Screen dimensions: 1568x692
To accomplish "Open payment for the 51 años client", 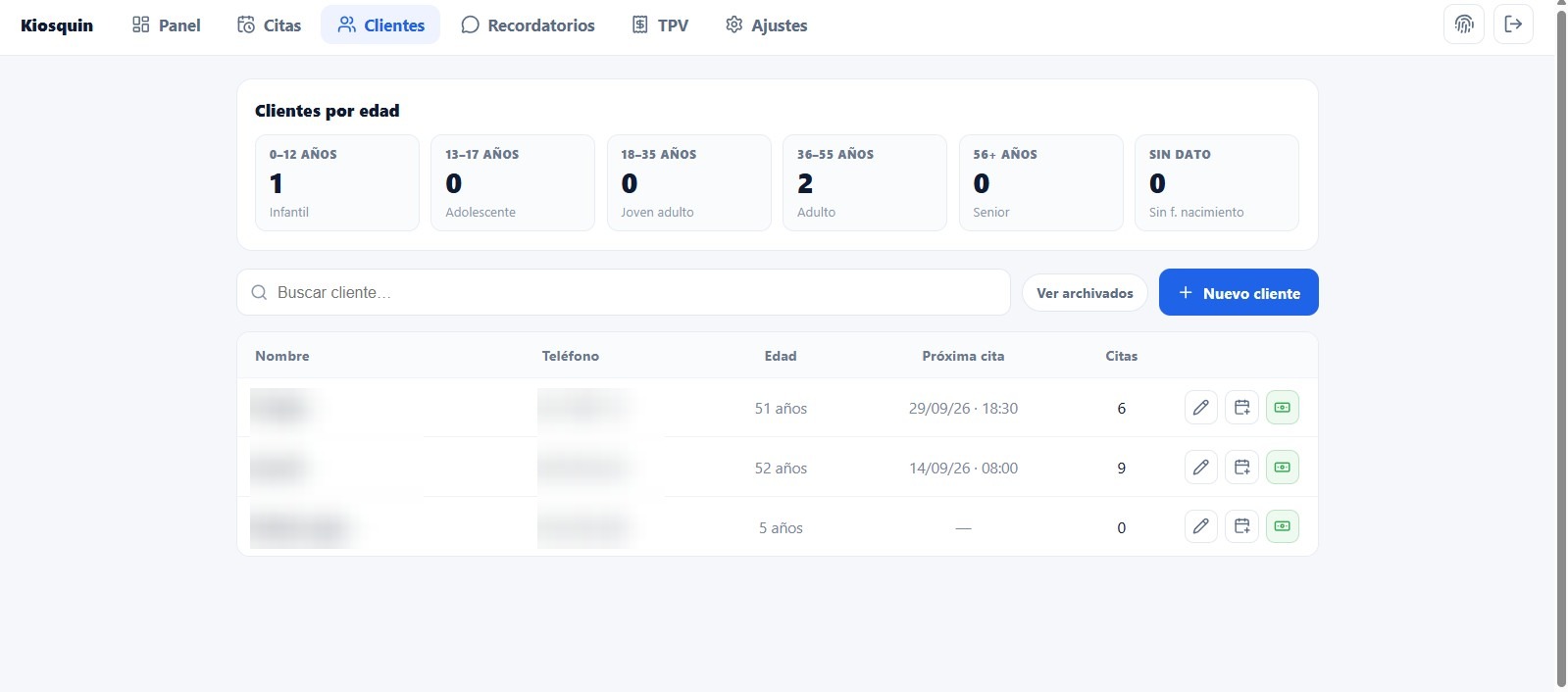I will coord(1283,408).
